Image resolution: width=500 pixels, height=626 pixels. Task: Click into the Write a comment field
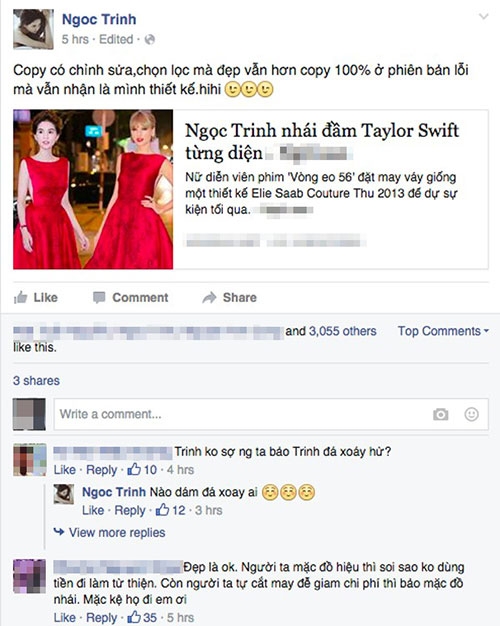[x=271, y=414]
